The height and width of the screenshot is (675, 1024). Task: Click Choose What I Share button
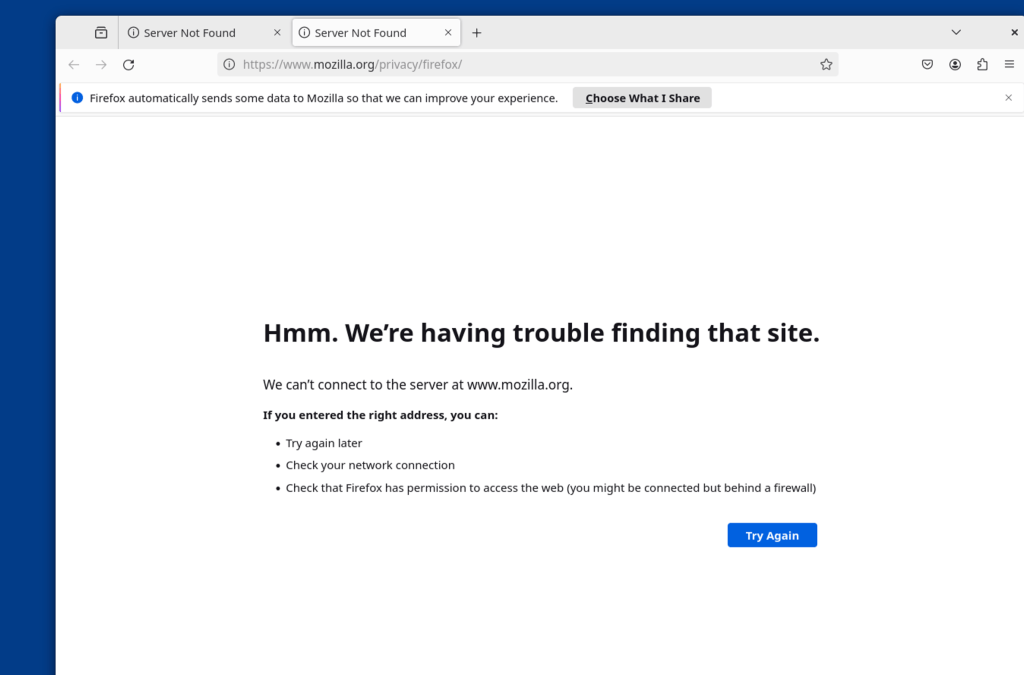click(x=642, y=98)
